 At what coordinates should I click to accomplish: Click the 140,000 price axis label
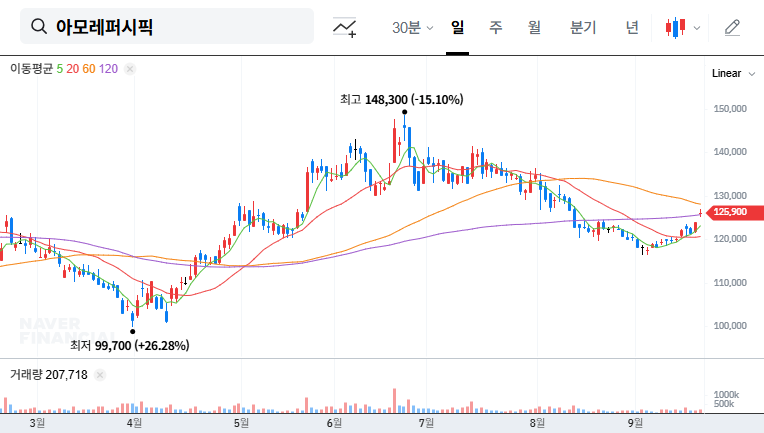coord(730,152)
